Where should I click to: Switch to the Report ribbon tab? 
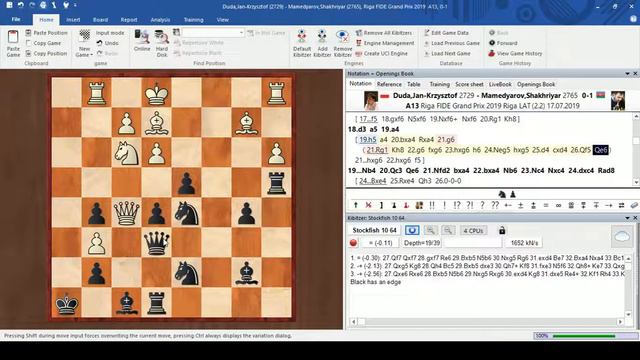[129, 20]
